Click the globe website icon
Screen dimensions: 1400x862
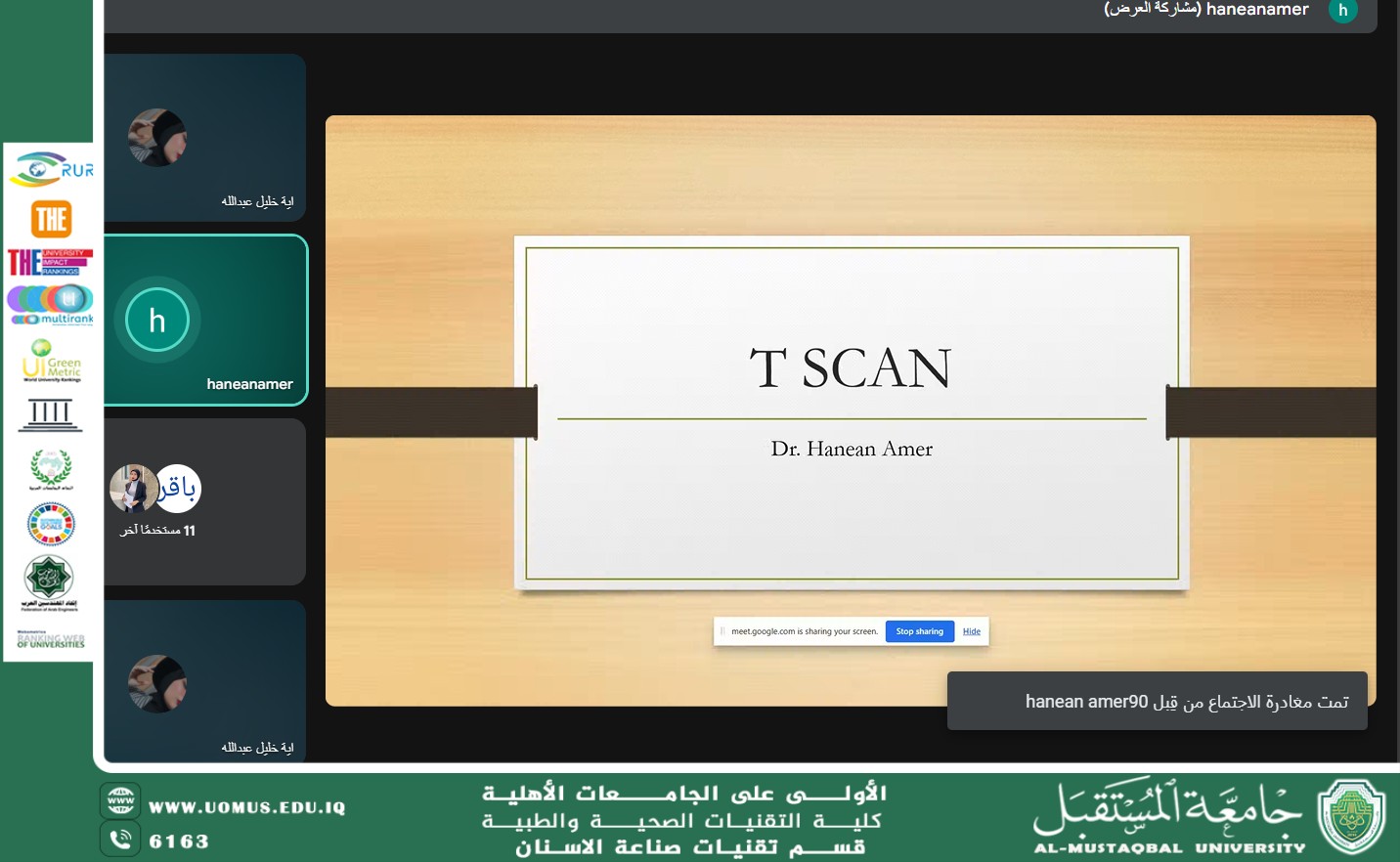(x=120, y=801)
